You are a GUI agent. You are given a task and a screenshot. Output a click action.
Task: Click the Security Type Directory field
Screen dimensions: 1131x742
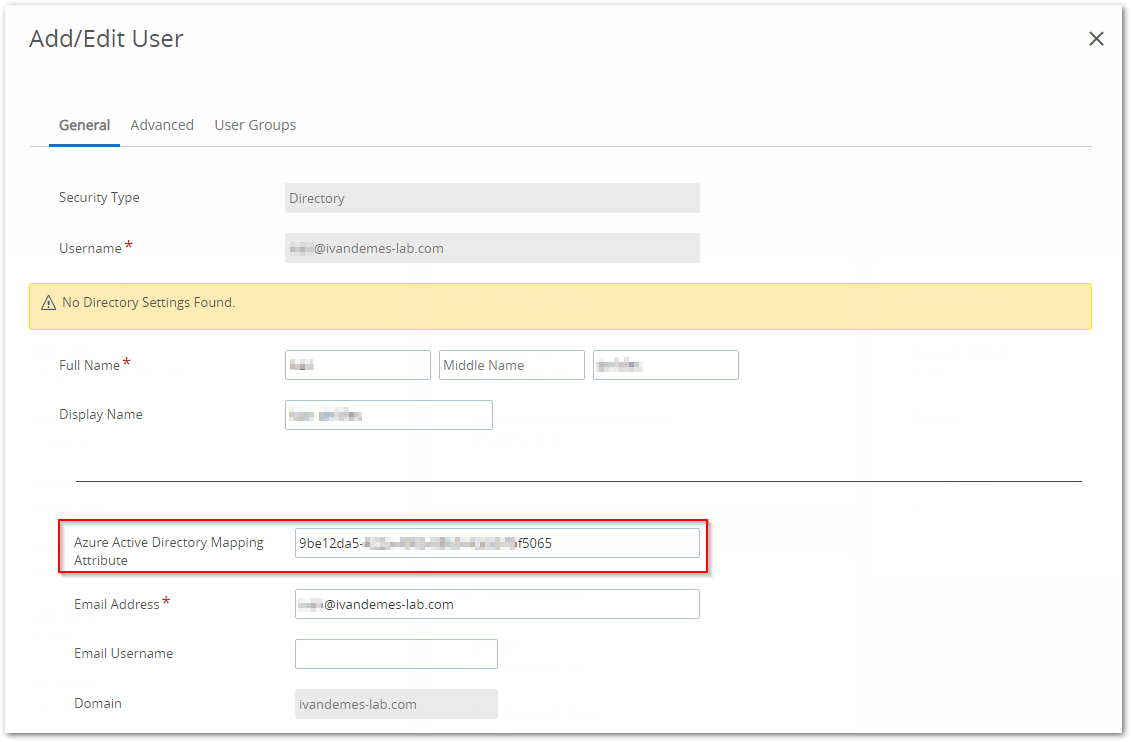pyautogui.click(x=491, y=198)
